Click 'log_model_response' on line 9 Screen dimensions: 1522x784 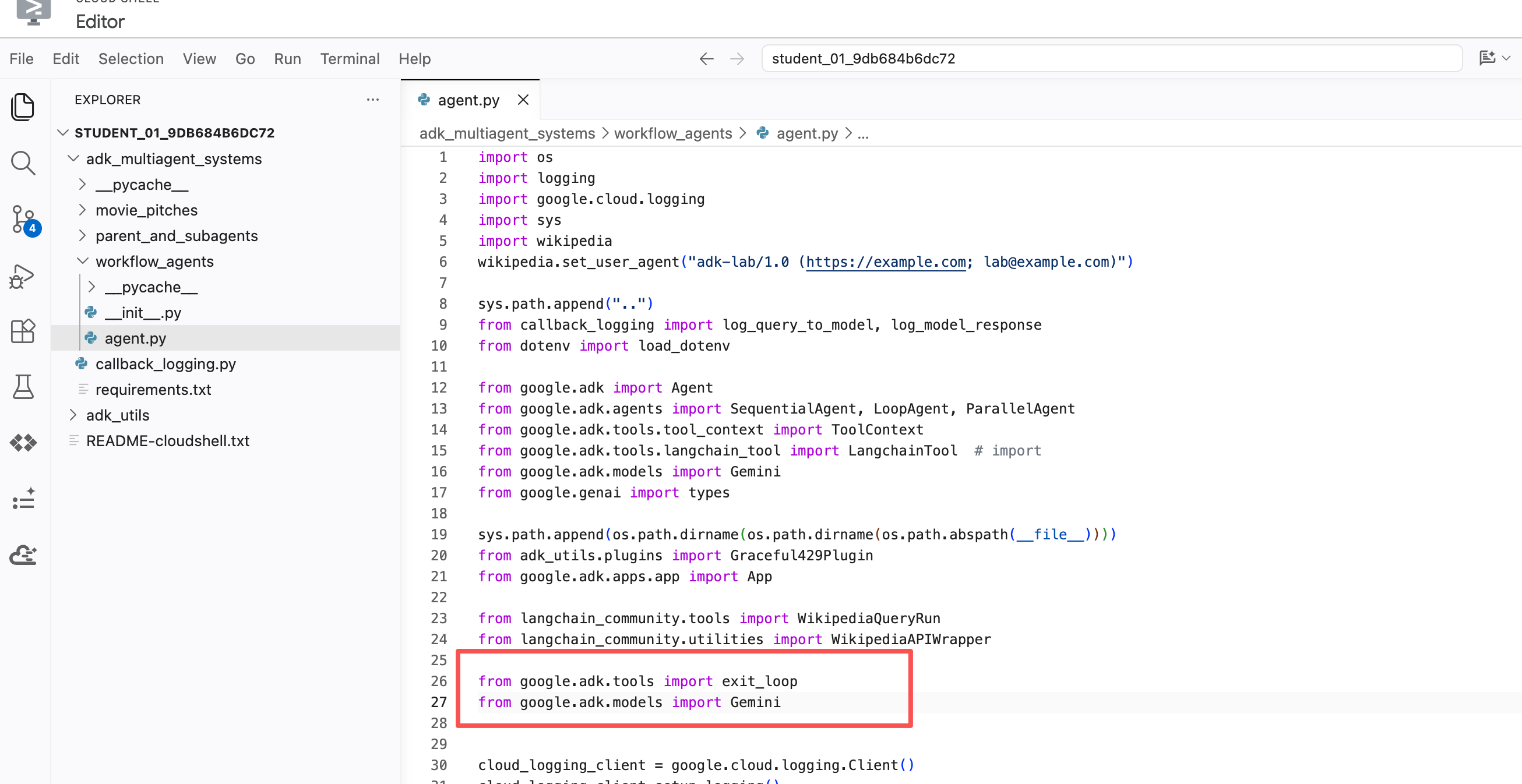(x=966, y=324)
